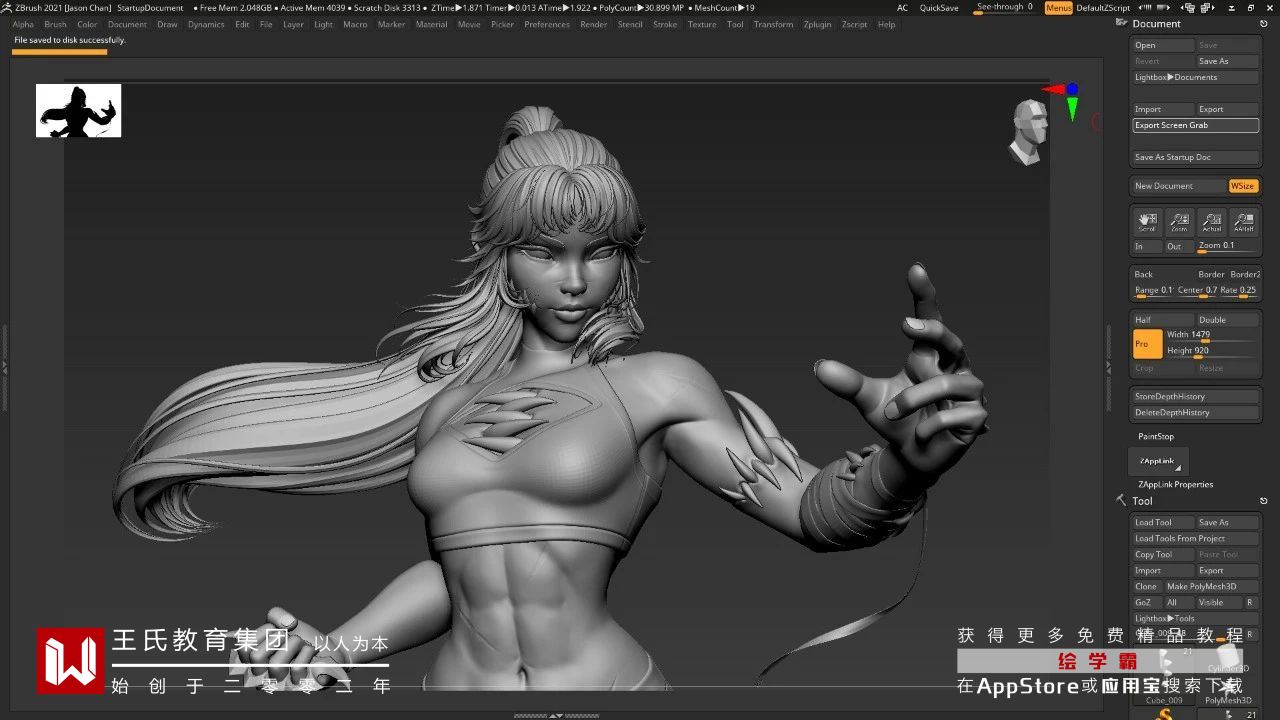Click the Tool palette hammer icon
1280x720 pixels.
pyautogui.click(x=1121, y=500)
